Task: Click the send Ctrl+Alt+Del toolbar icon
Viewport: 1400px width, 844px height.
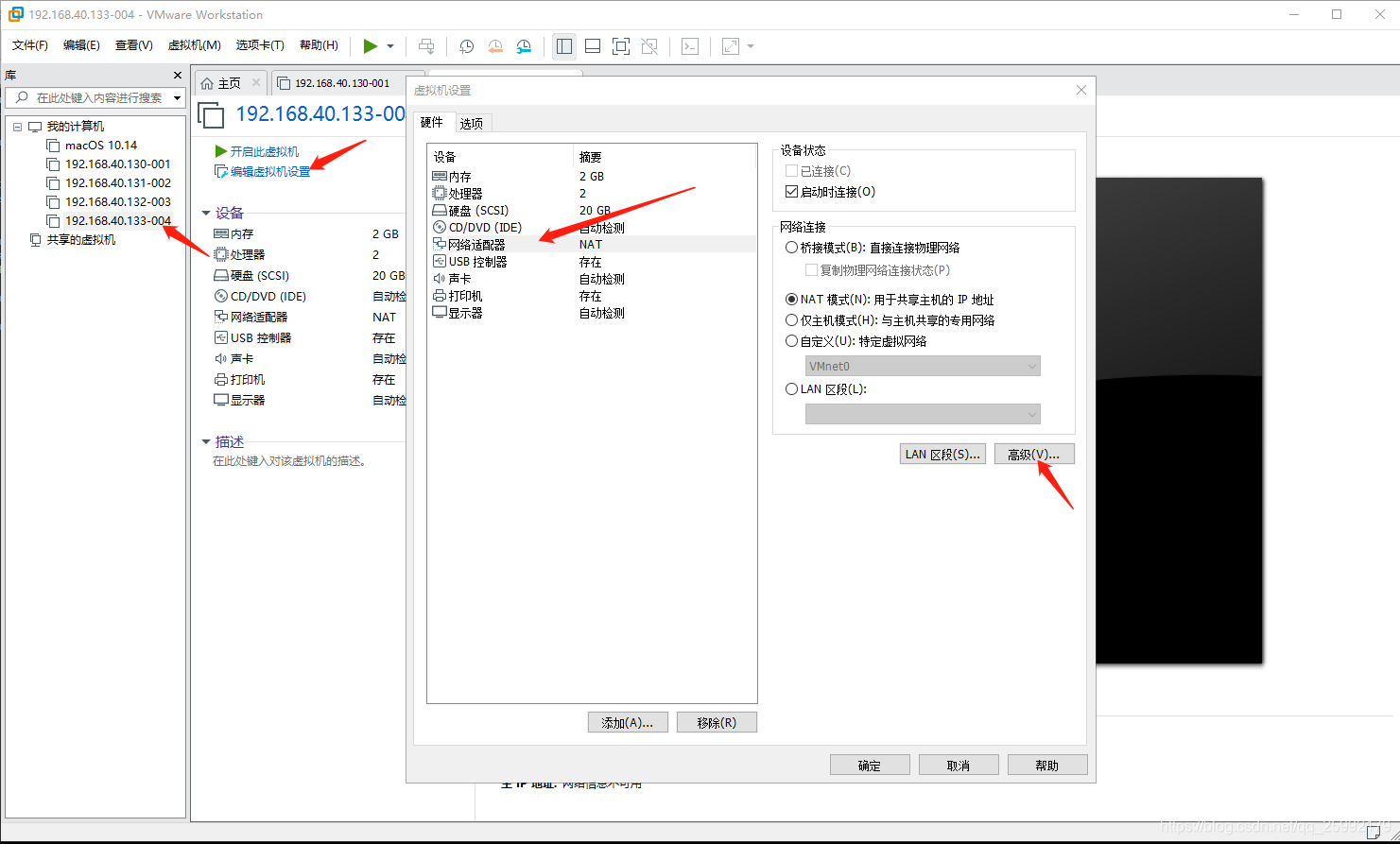Action: (427, 46)
